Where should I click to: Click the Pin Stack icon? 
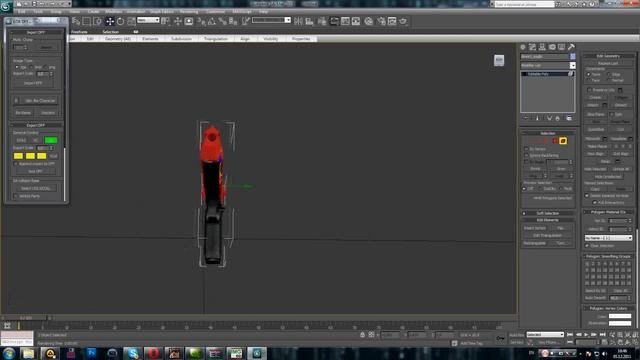526,118
